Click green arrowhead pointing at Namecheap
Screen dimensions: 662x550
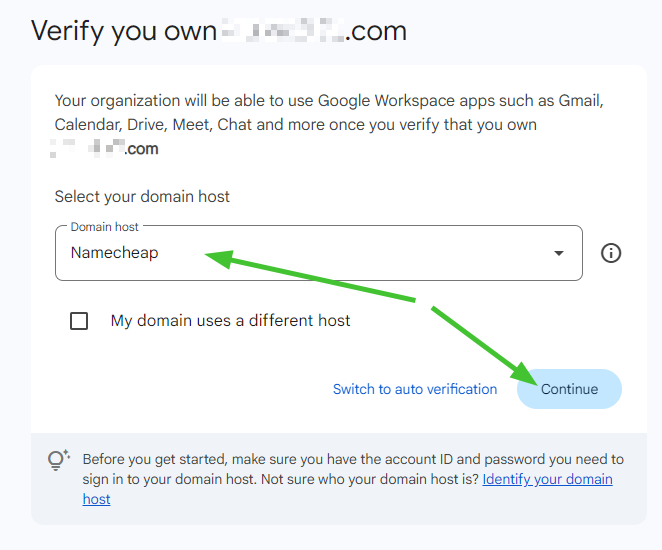point(214,257)
